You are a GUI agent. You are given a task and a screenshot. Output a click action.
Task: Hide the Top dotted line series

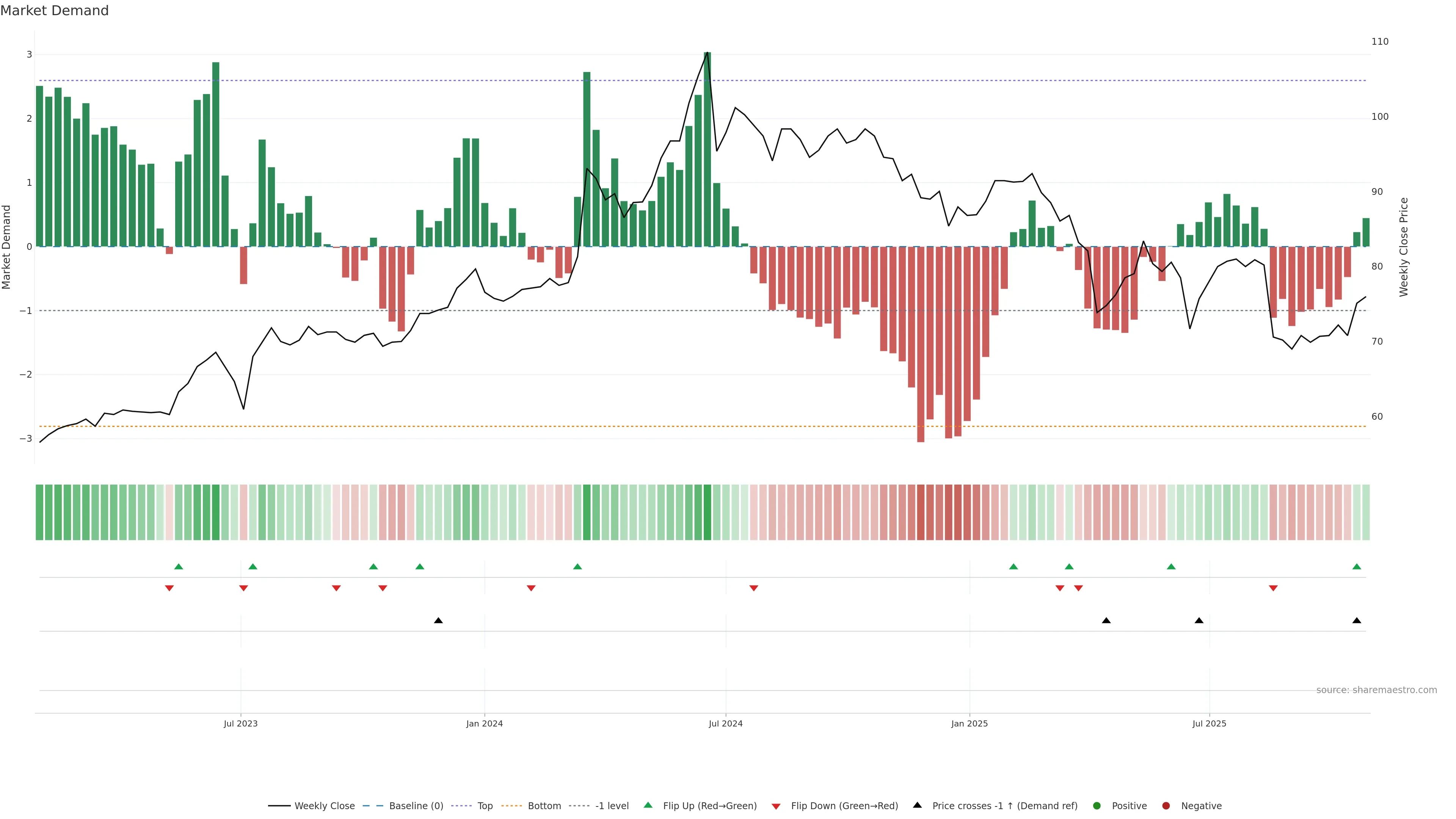(485, 806)
